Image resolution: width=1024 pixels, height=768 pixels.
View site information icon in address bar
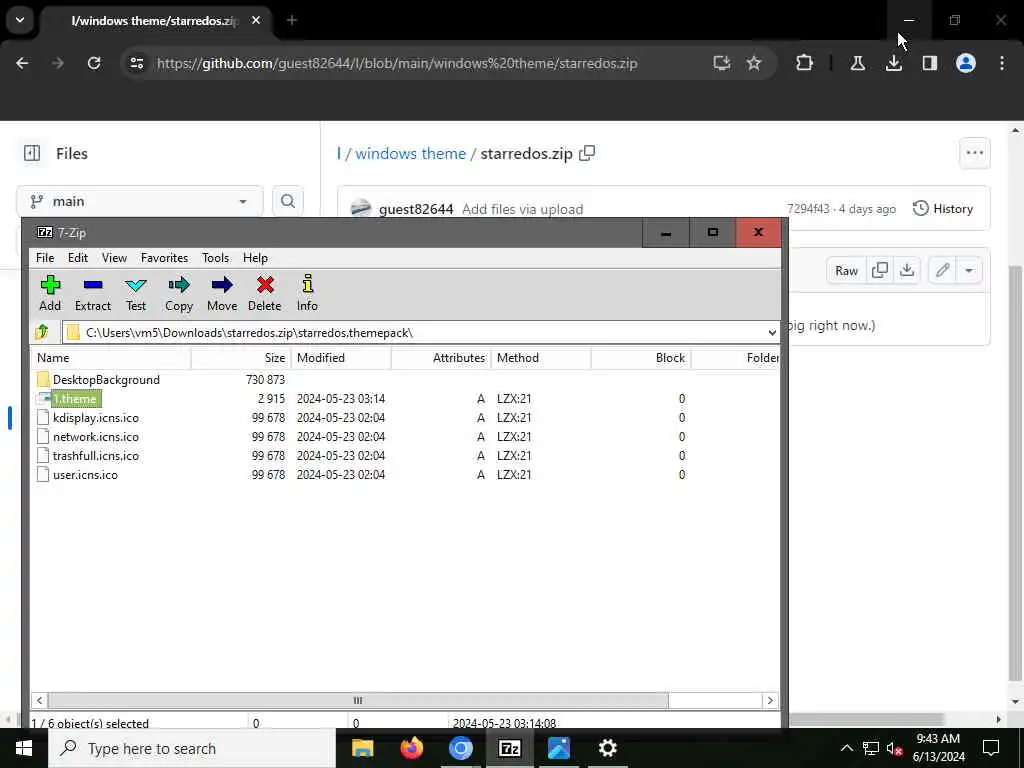coord(137,63)
